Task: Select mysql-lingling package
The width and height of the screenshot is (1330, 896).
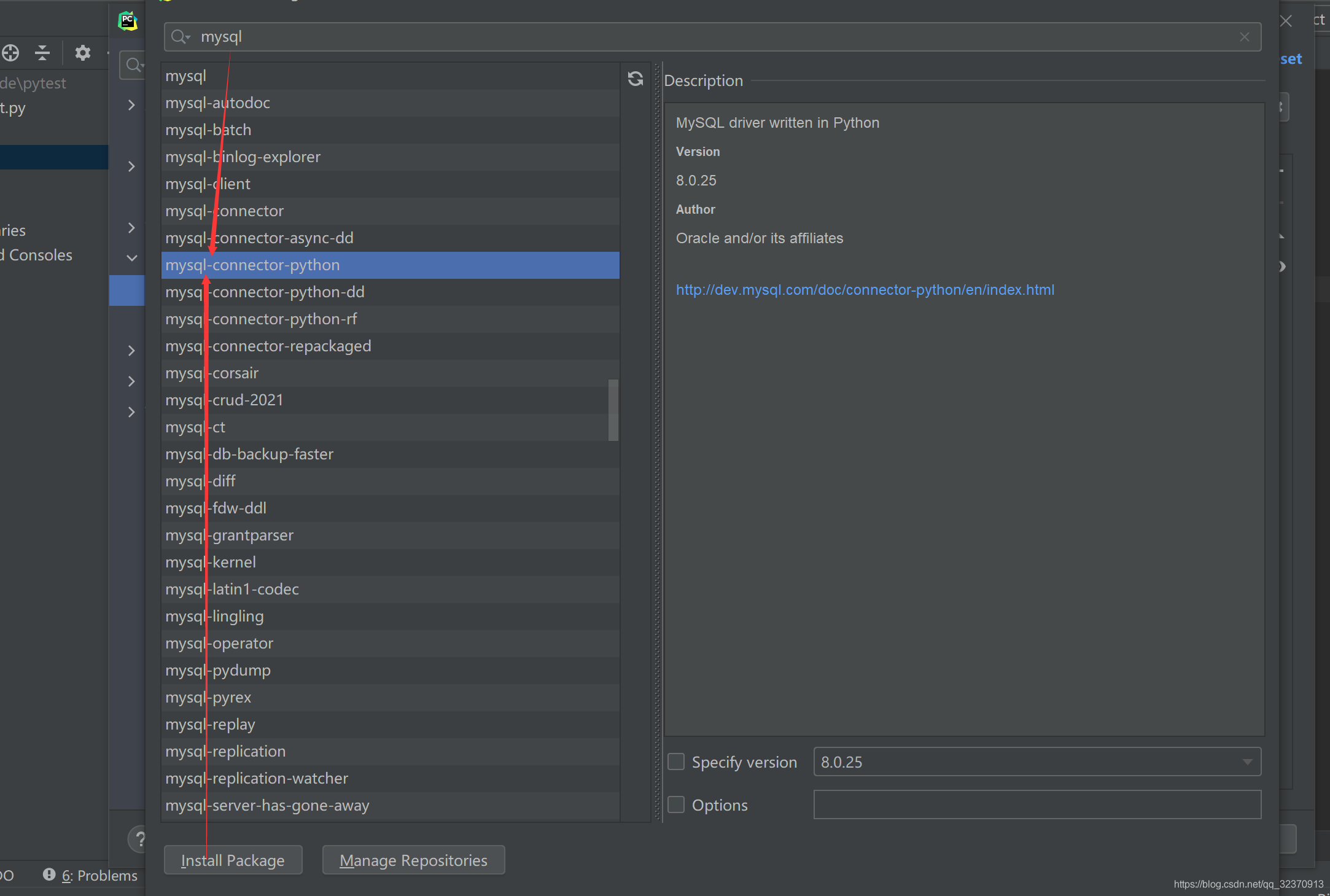Action: tap(391, 617)
